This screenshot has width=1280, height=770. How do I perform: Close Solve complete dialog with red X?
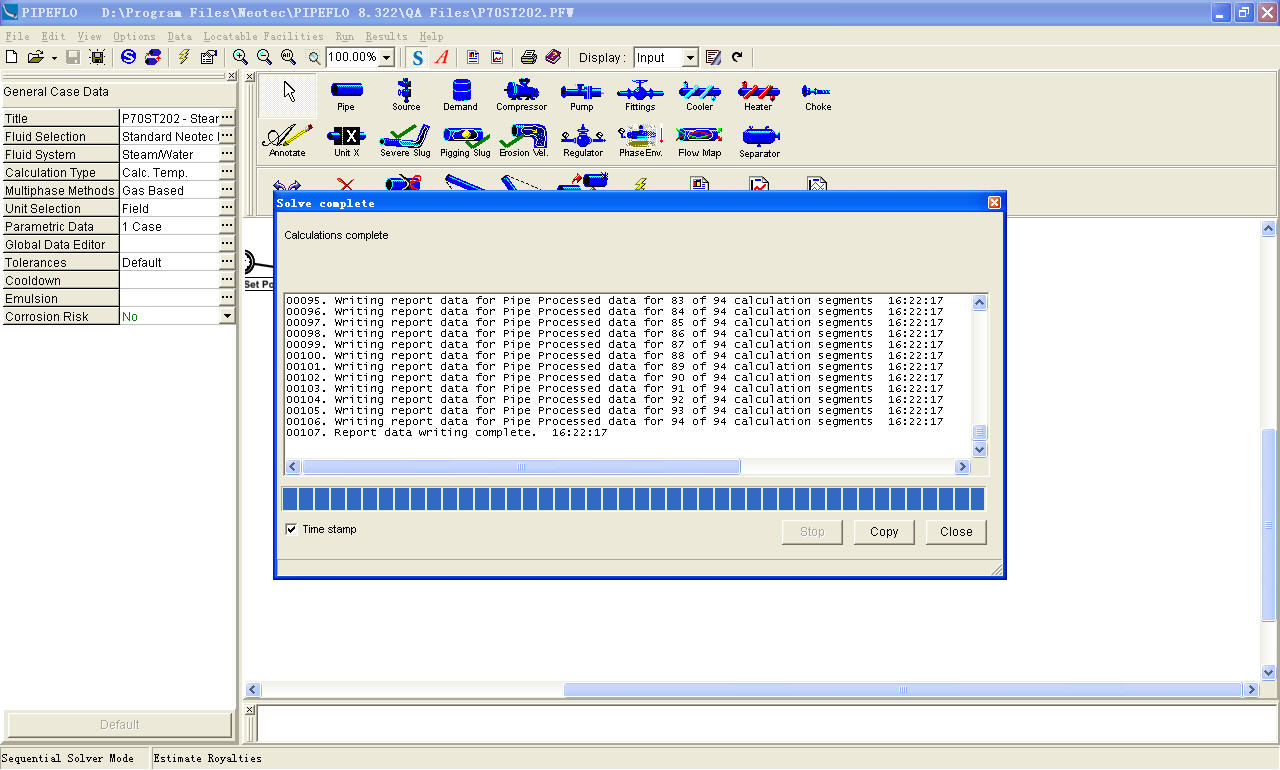(x=994, y=202)
